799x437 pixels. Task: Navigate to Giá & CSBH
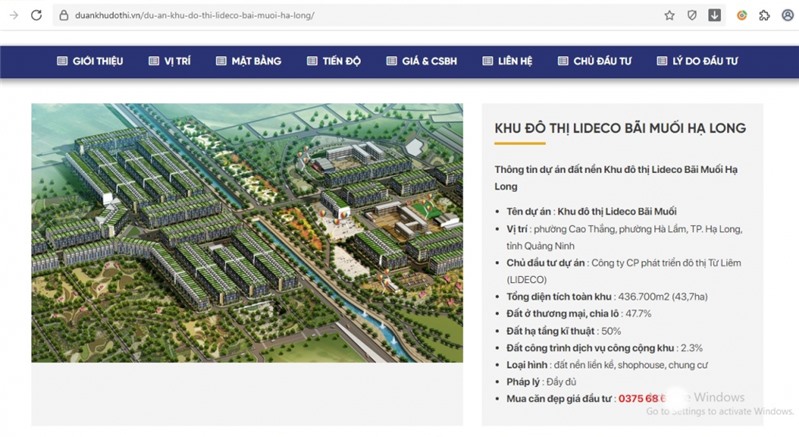point(421,61)
